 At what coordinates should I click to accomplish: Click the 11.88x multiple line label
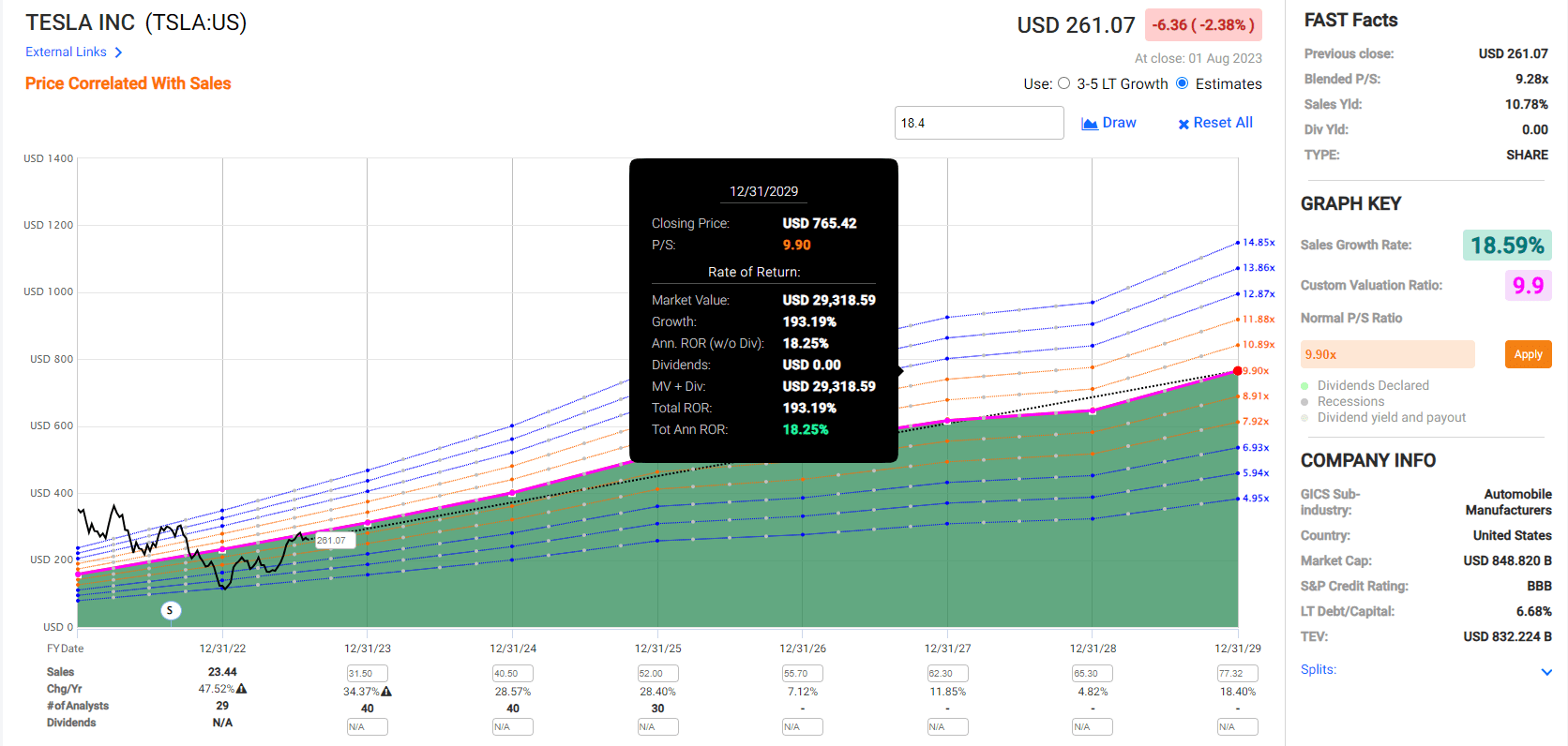click(x=1259, y=320)
